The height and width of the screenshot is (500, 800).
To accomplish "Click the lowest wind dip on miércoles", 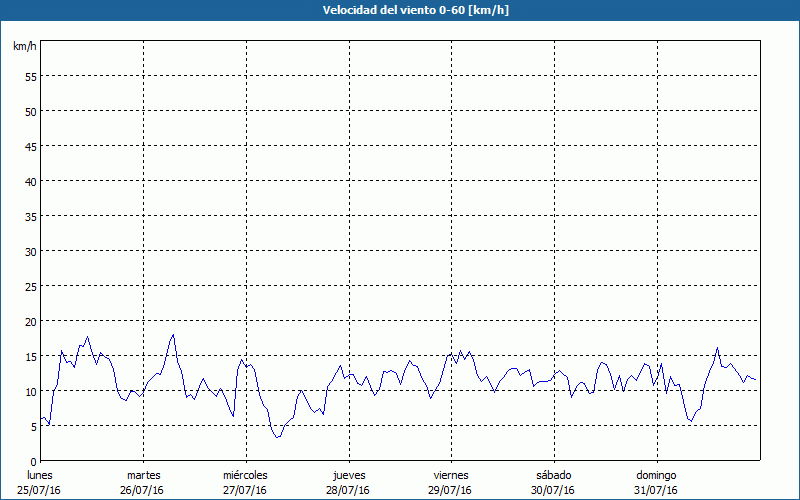I will pyautogui.click(x=278, y=437).
